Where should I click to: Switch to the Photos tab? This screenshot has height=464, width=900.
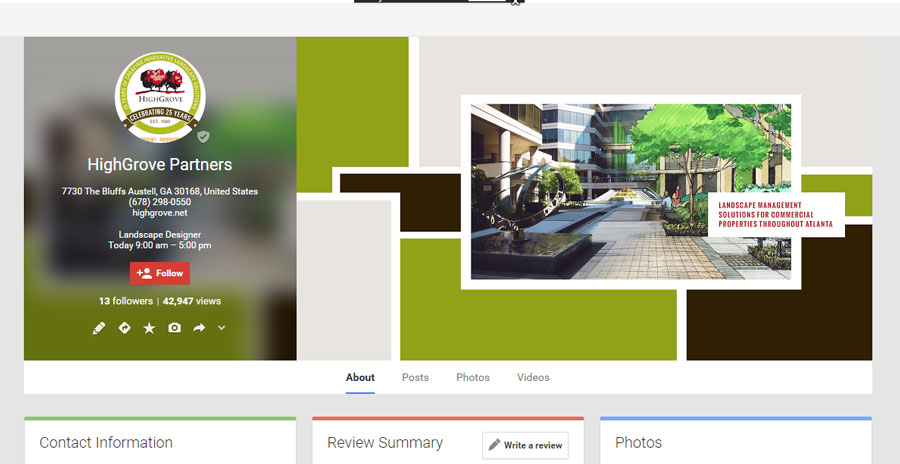tap(473, 377)
